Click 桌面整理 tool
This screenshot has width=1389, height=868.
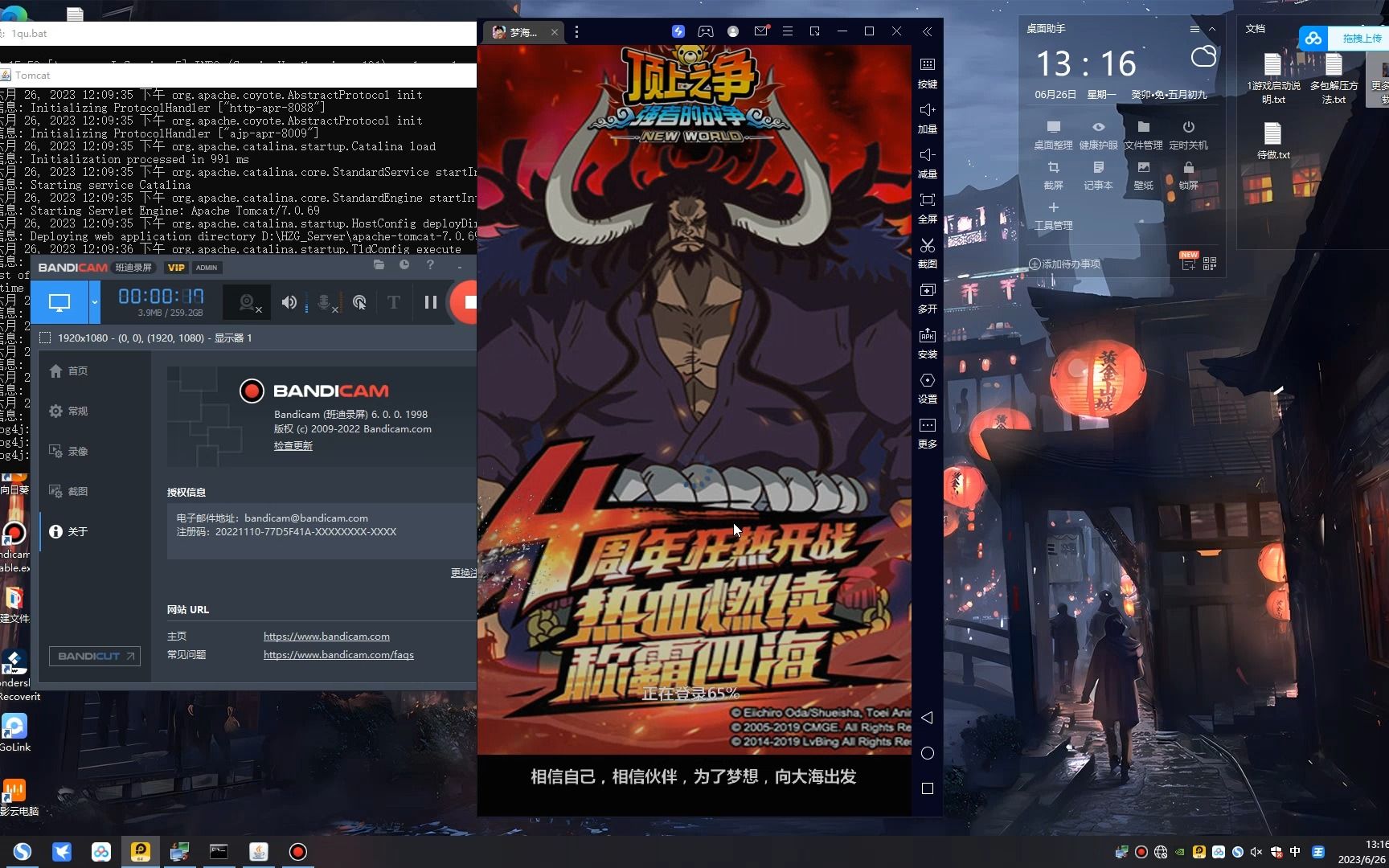[x=1053, y=135]
